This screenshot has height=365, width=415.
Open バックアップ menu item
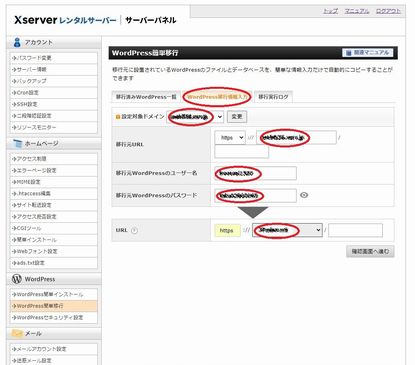tap(54, 81)
